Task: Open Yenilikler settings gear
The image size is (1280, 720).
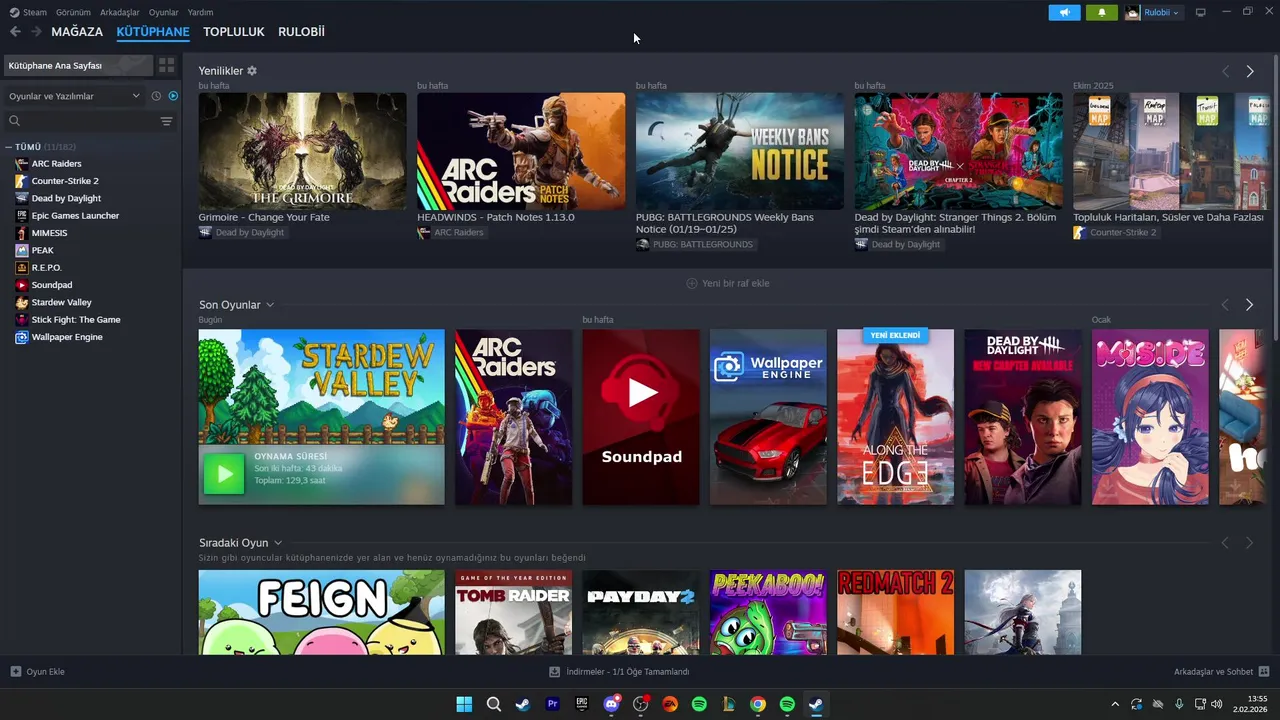Action: pos(252,71)
